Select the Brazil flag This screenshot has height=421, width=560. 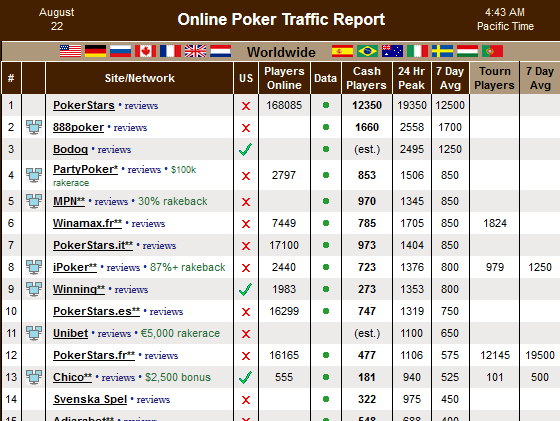pos(368,51)
